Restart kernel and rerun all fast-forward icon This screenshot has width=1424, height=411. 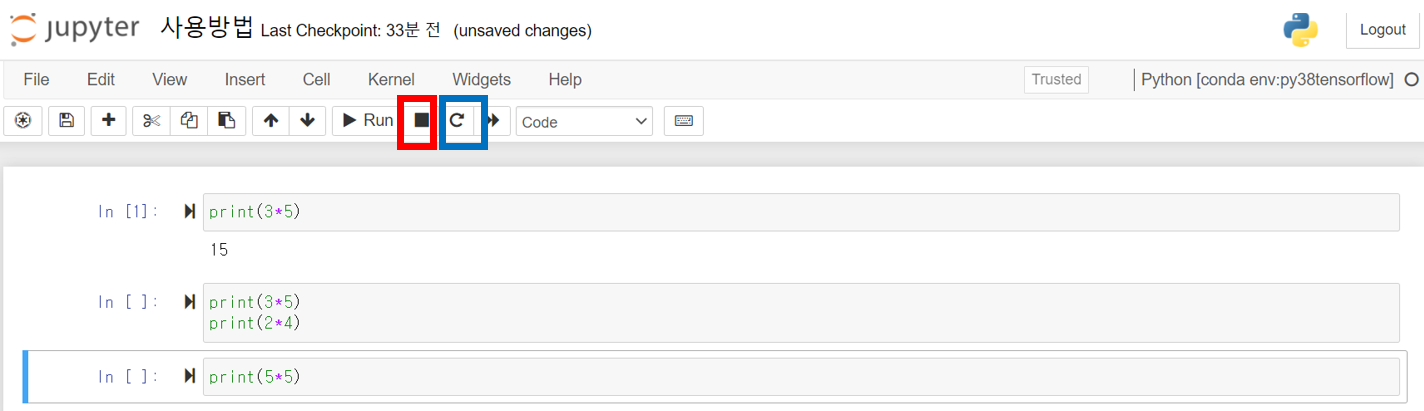pyautogui.click(x=493, y=121)
